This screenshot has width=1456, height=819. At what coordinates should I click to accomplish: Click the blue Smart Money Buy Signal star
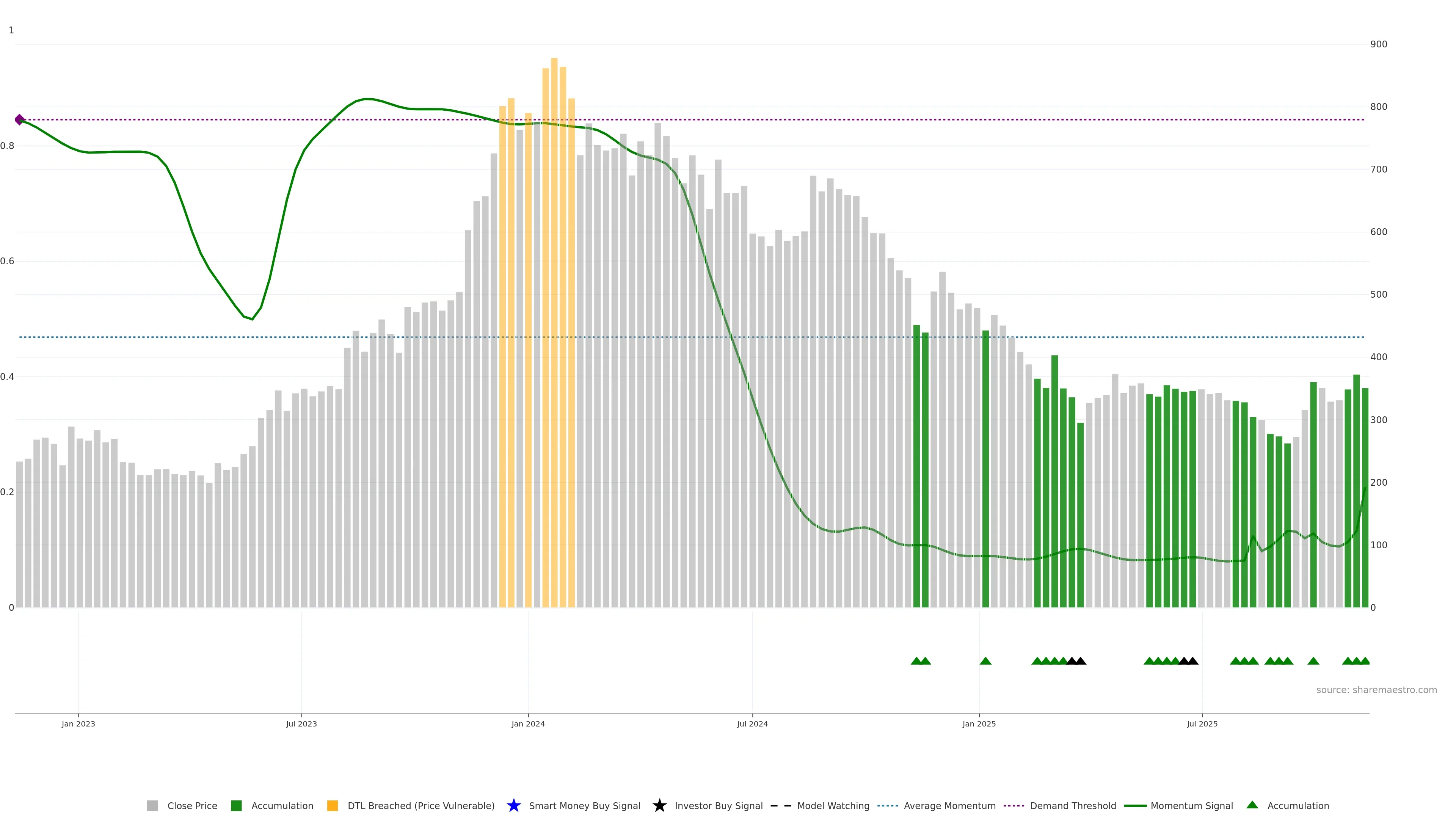[513, 805]
